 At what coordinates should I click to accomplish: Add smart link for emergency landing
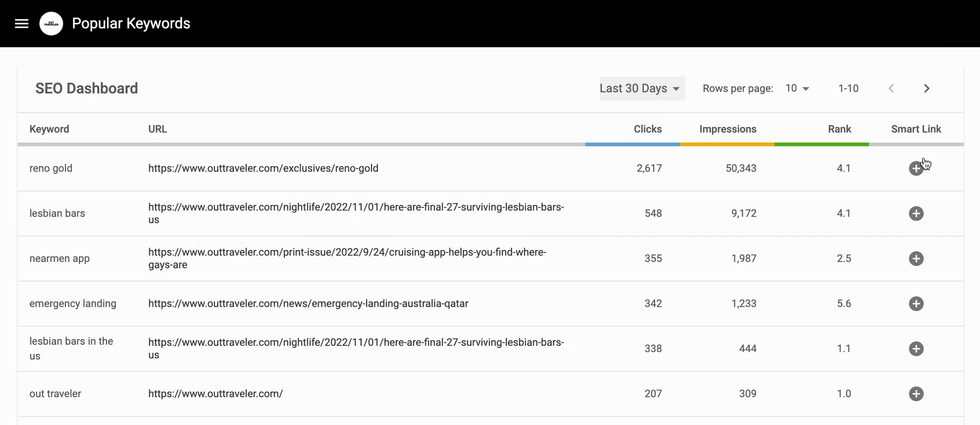pyautogui.click(x=915, y=304)
